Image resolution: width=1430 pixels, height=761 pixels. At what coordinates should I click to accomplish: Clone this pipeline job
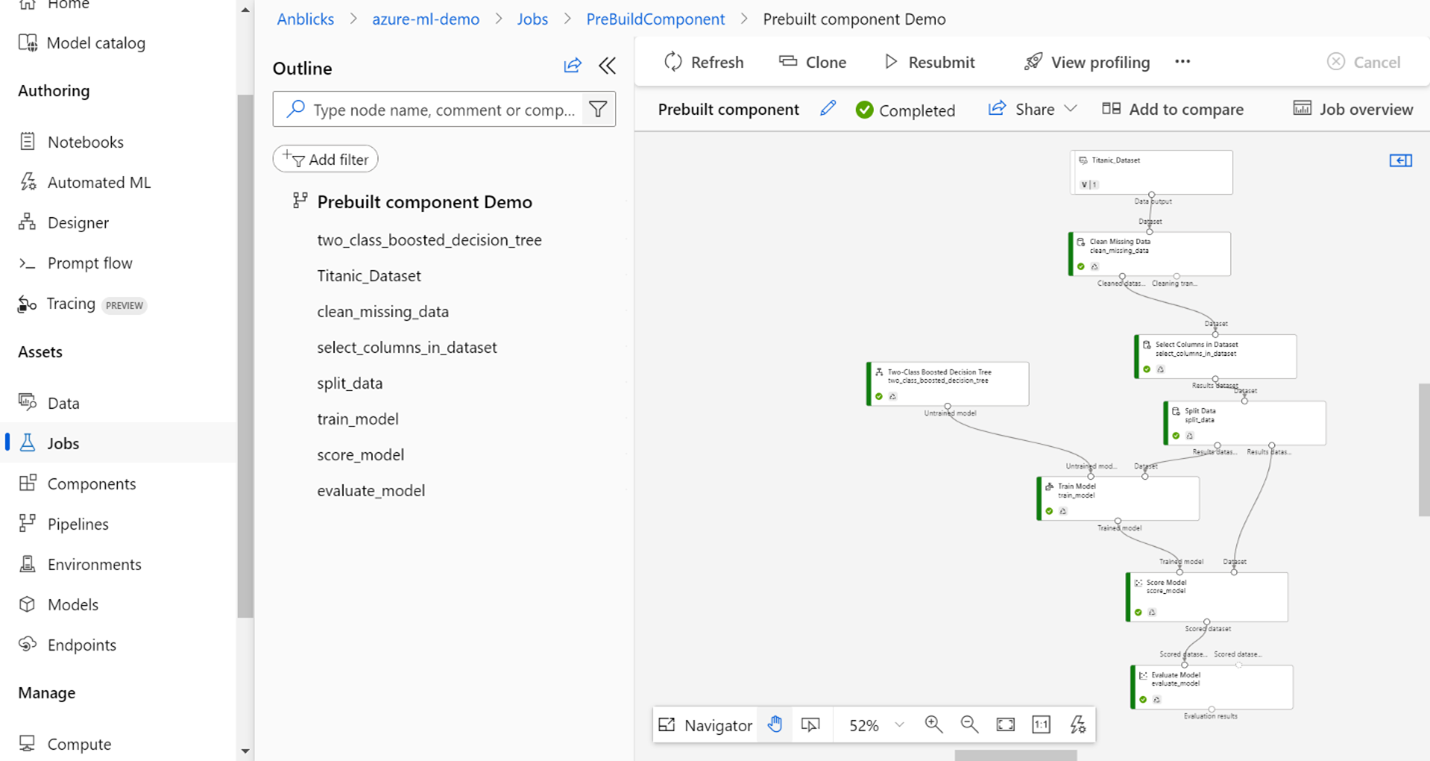point(813,62)
